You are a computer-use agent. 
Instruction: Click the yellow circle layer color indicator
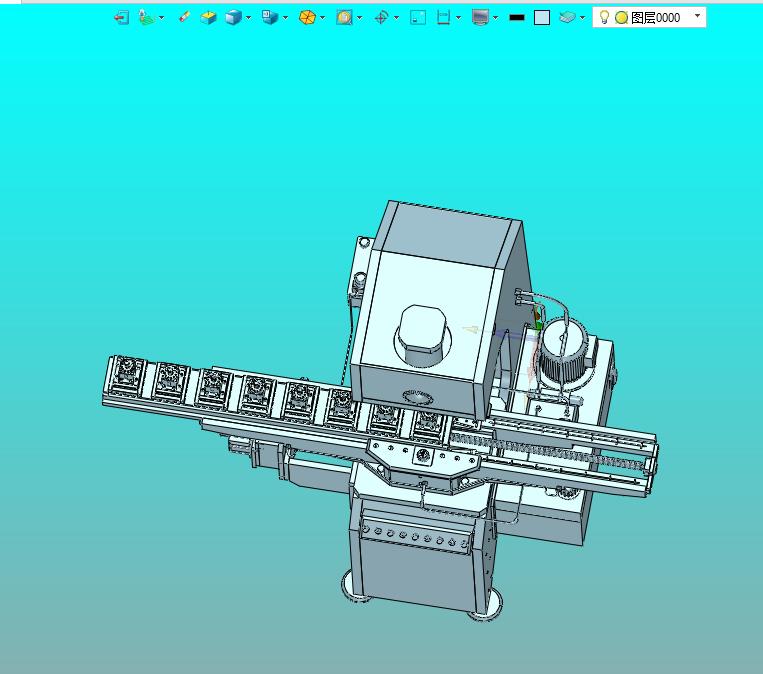pos(621,18)
